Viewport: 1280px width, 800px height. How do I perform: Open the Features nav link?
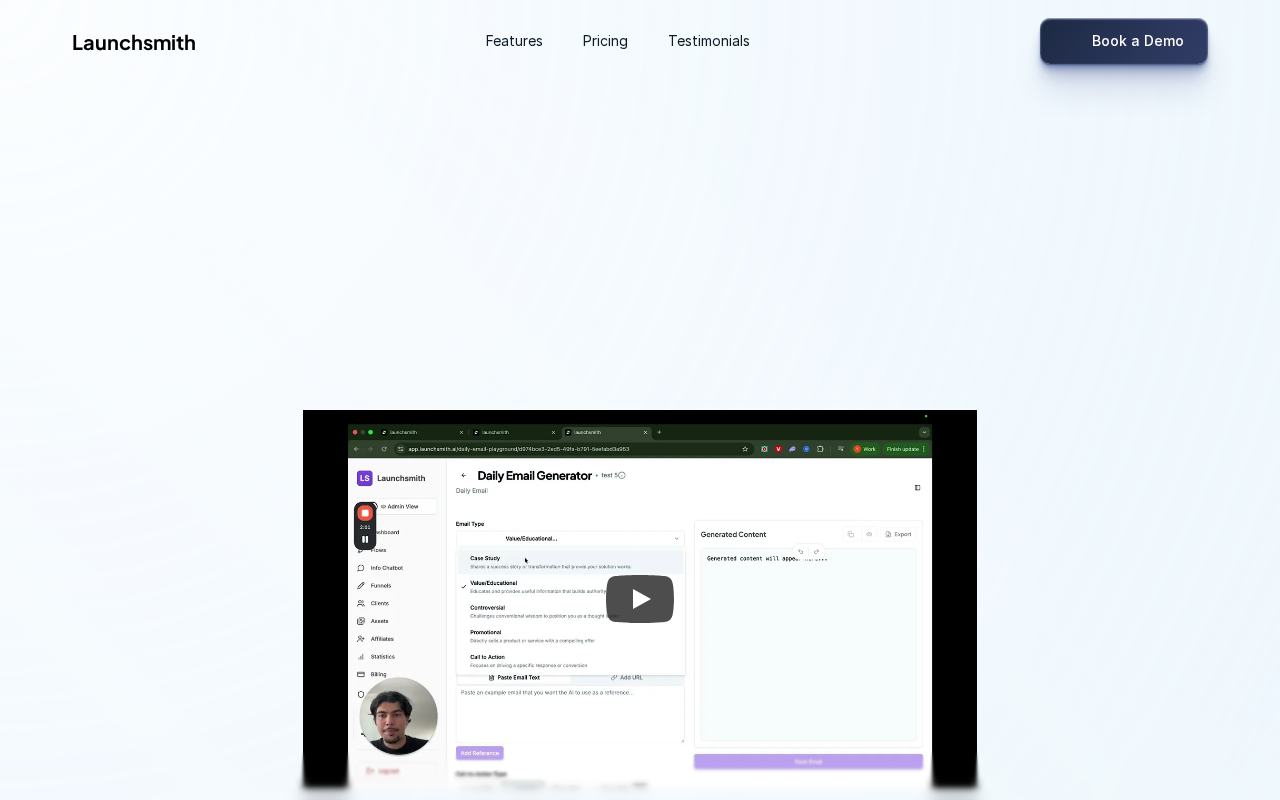(x=514, y=41)
